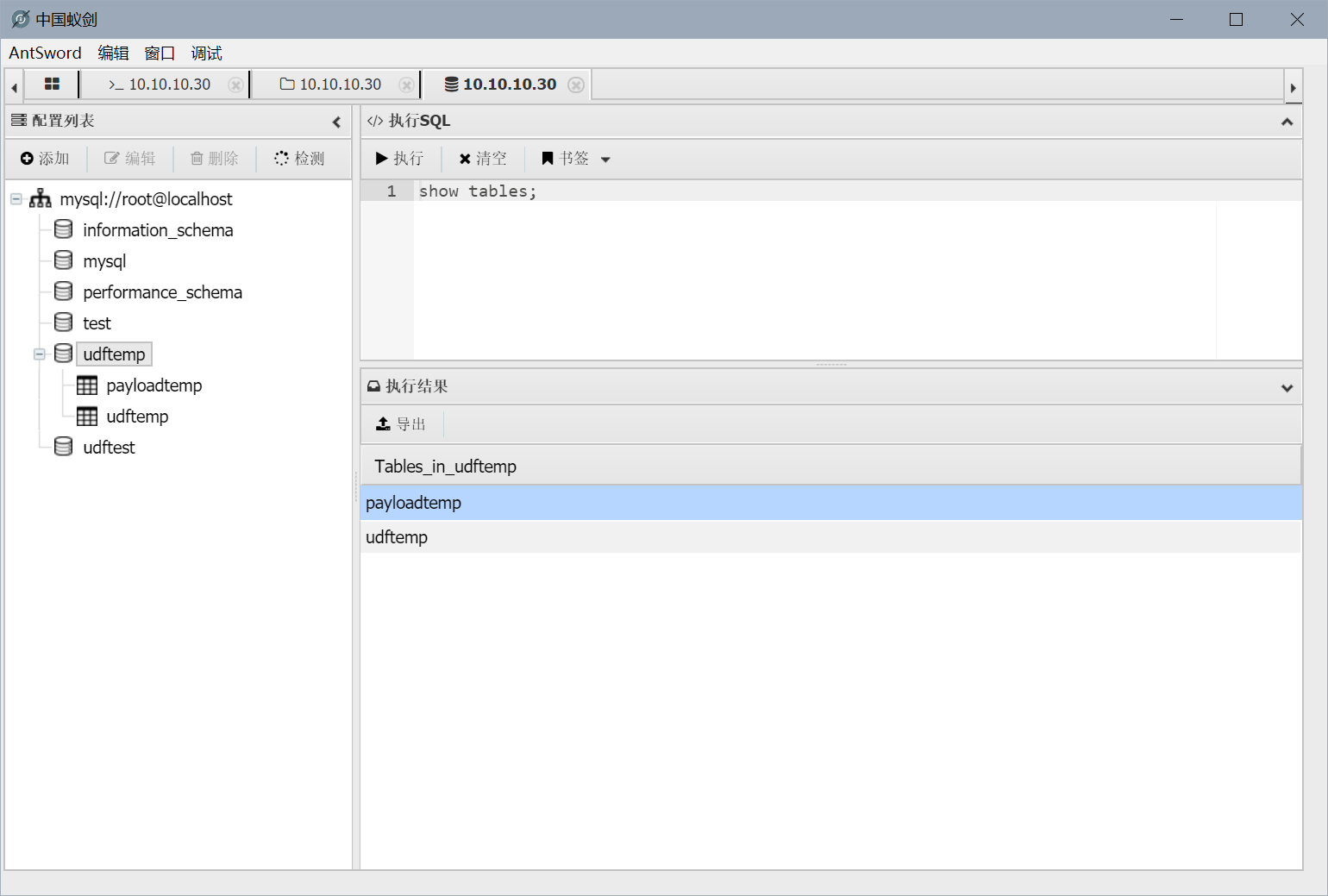The height and width of the screenshot is (896, 1328).
Task: Close the database 10.10.10.30 tab
Action: click(x=576, y=85)
